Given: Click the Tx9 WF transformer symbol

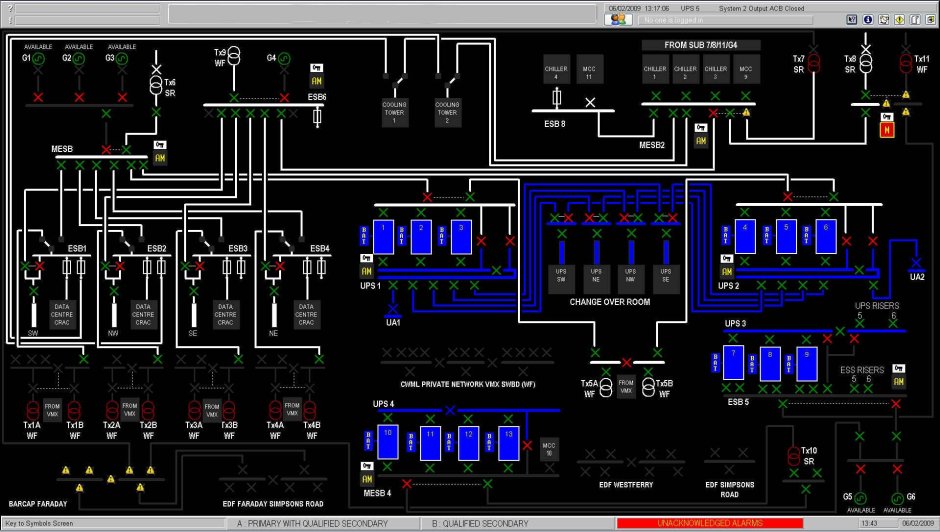Looking at the screenshot, I should pos(234,56).
